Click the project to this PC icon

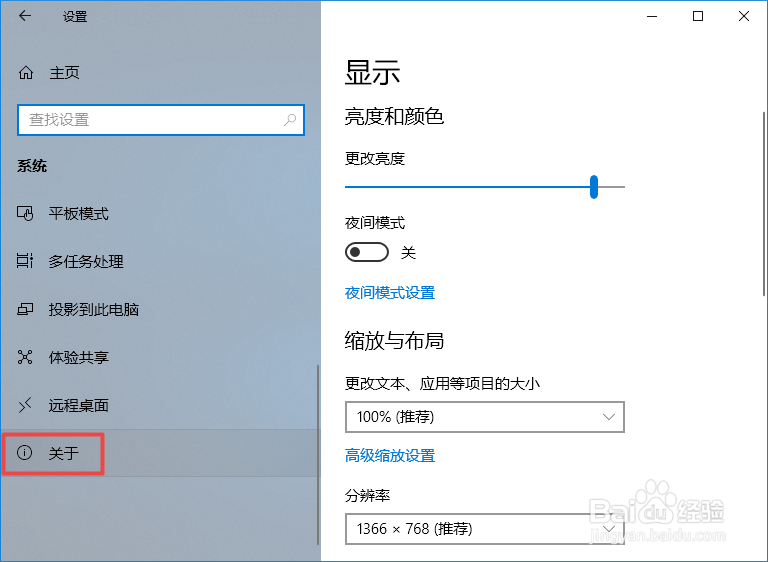pos(25,309)
